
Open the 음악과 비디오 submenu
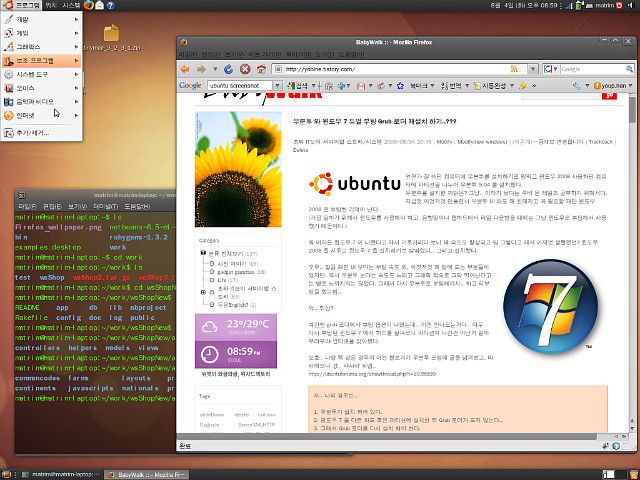41,102
